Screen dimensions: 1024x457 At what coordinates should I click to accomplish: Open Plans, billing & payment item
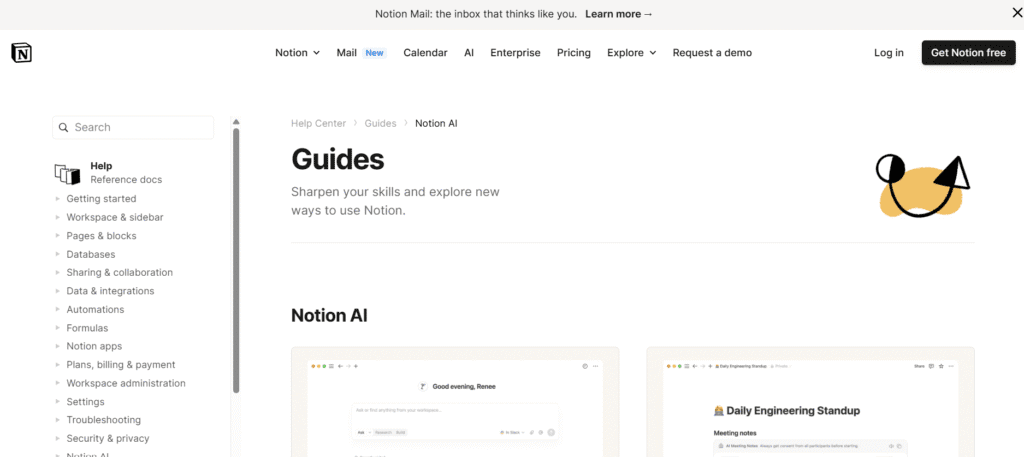[x=121, y=365]
